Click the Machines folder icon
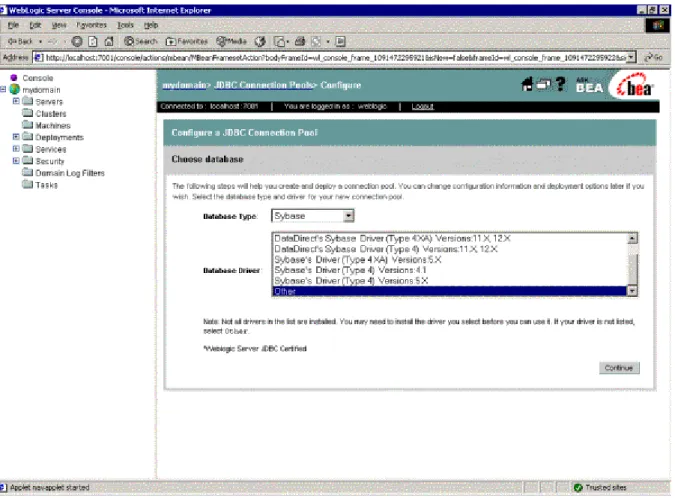The width and height of the screenshot is (675, 498). 28,125
